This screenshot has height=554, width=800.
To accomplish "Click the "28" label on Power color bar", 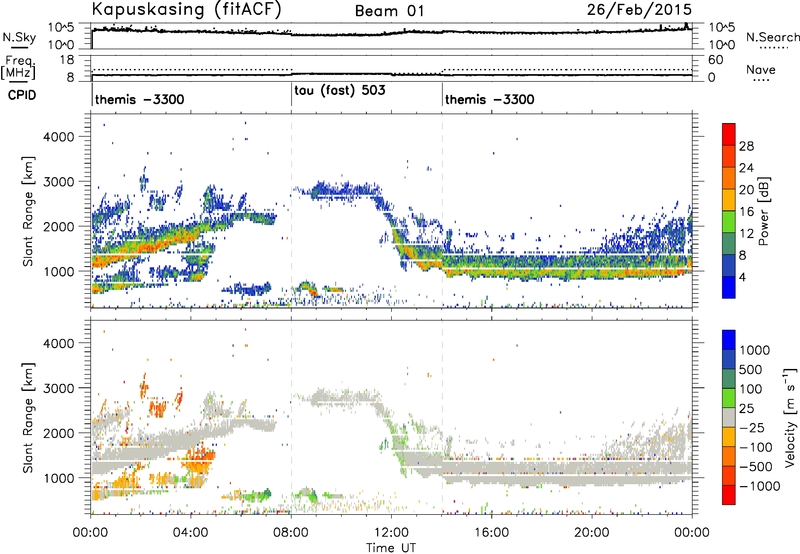I will coord(746,146).
